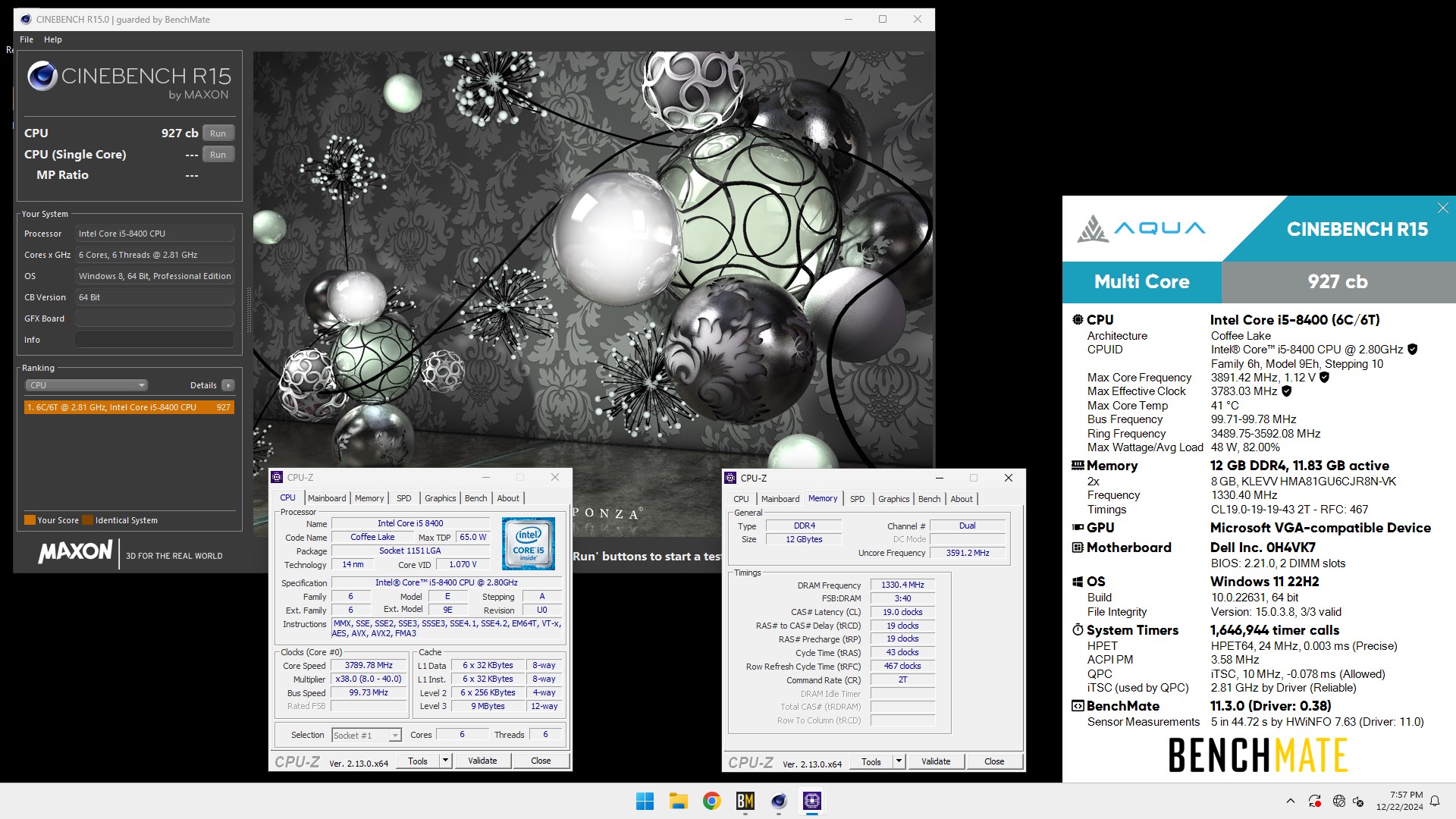Screen dimensions: 1456x819
Task: Select SPD tab in right CPU-Z window
Action: pyautogui.click(x=858, y=499)
